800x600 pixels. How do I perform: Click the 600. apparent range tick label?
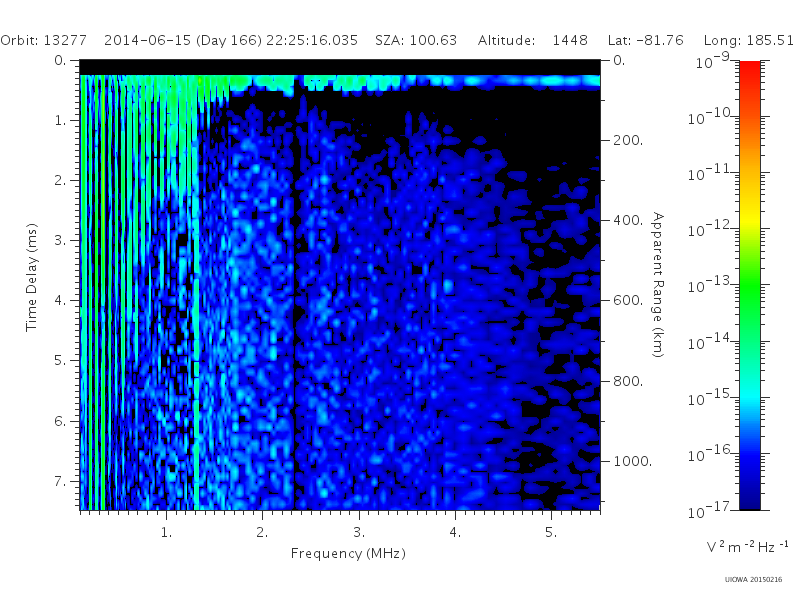pyautogui.click(x=628, y=301)
